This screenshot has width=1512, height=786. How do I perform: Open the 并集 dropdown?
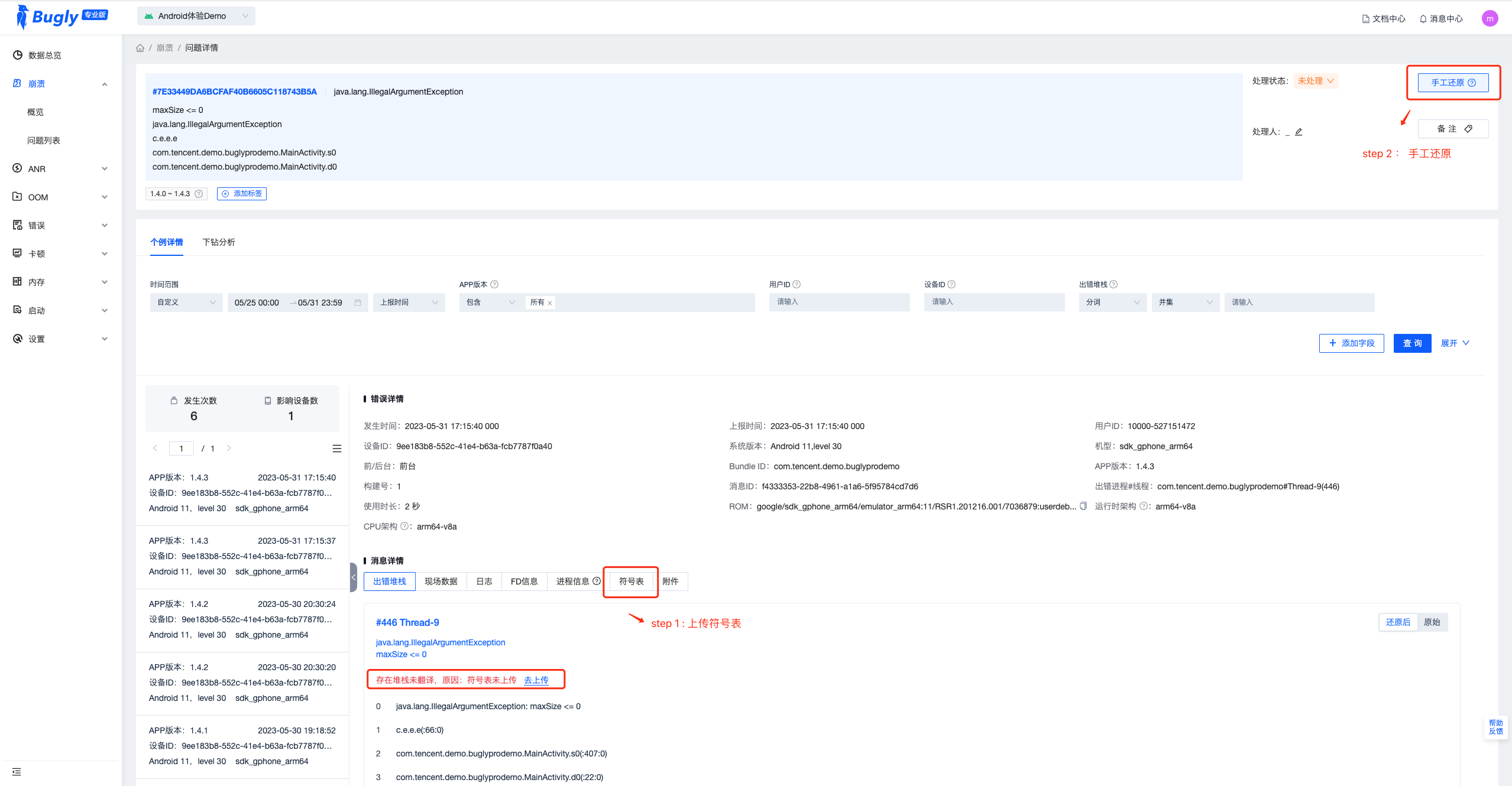click(x=1186, y=303)
